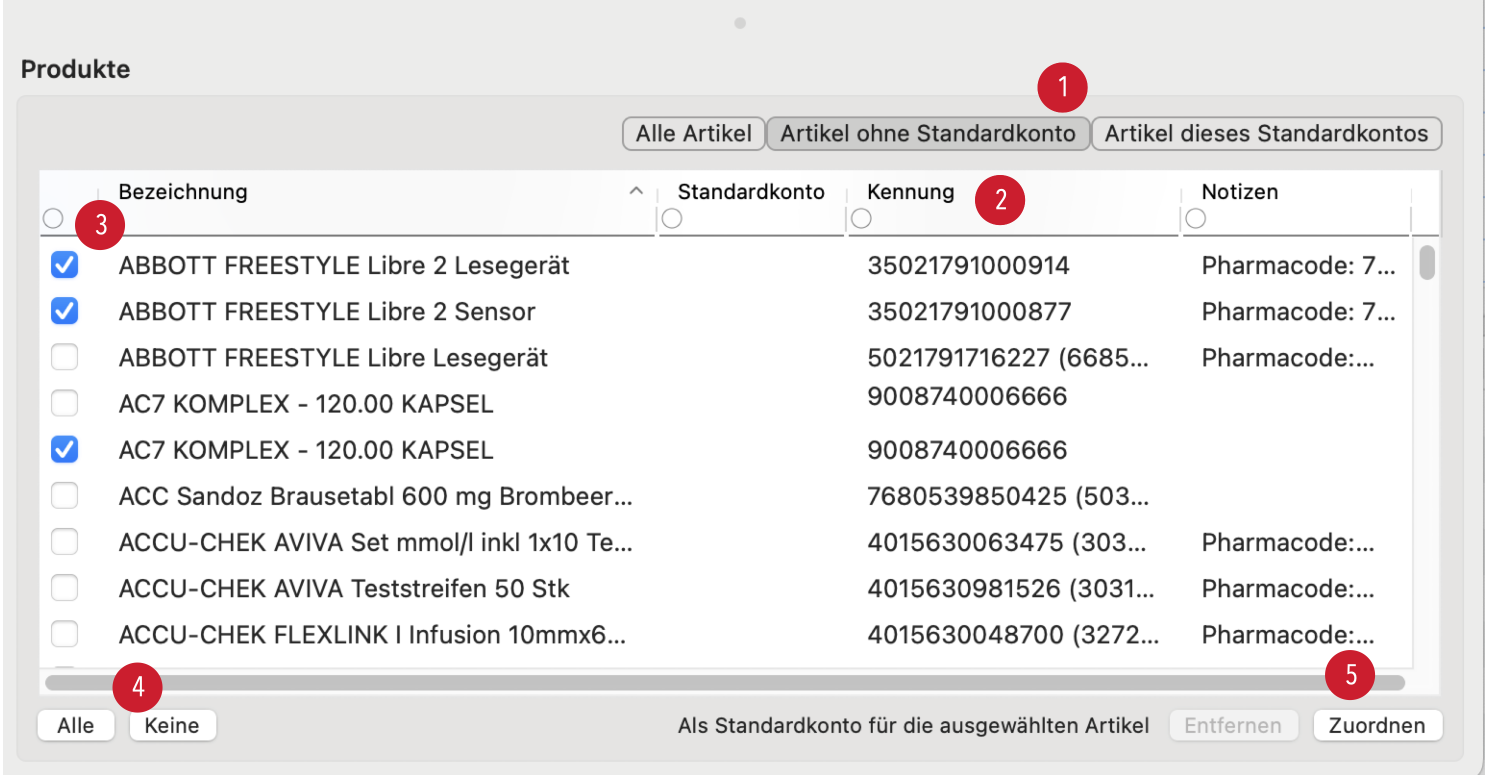This screenshot has width=1485, height=775.
Task: Select row ABBOTT FREESTYLE Libre Lesegerät
Action: [726, 357]
